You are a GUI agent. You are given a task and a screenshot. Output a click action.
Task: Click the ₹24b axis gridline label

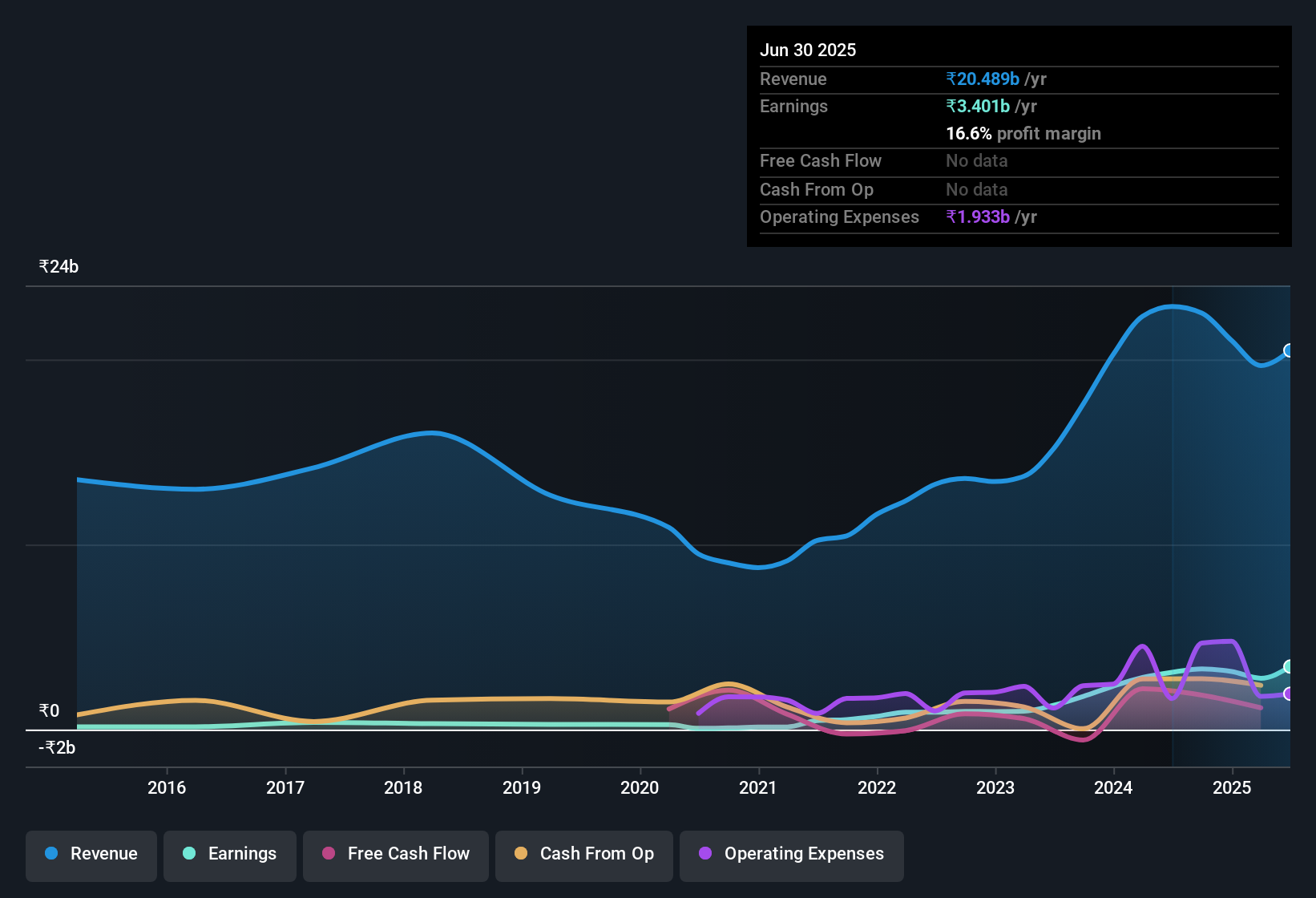(x=57, y=266)
